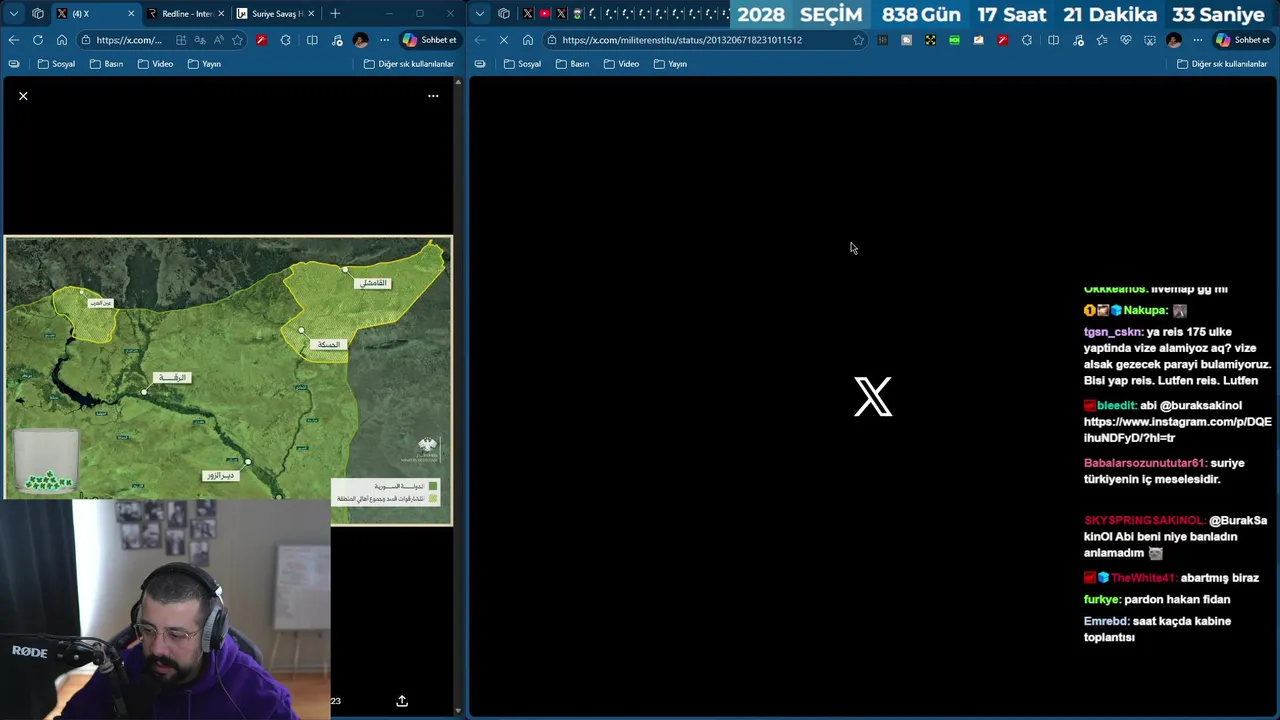Click the translate icon in left address bar
This screenshot has width=1280, height=720.
pos(200,40)
